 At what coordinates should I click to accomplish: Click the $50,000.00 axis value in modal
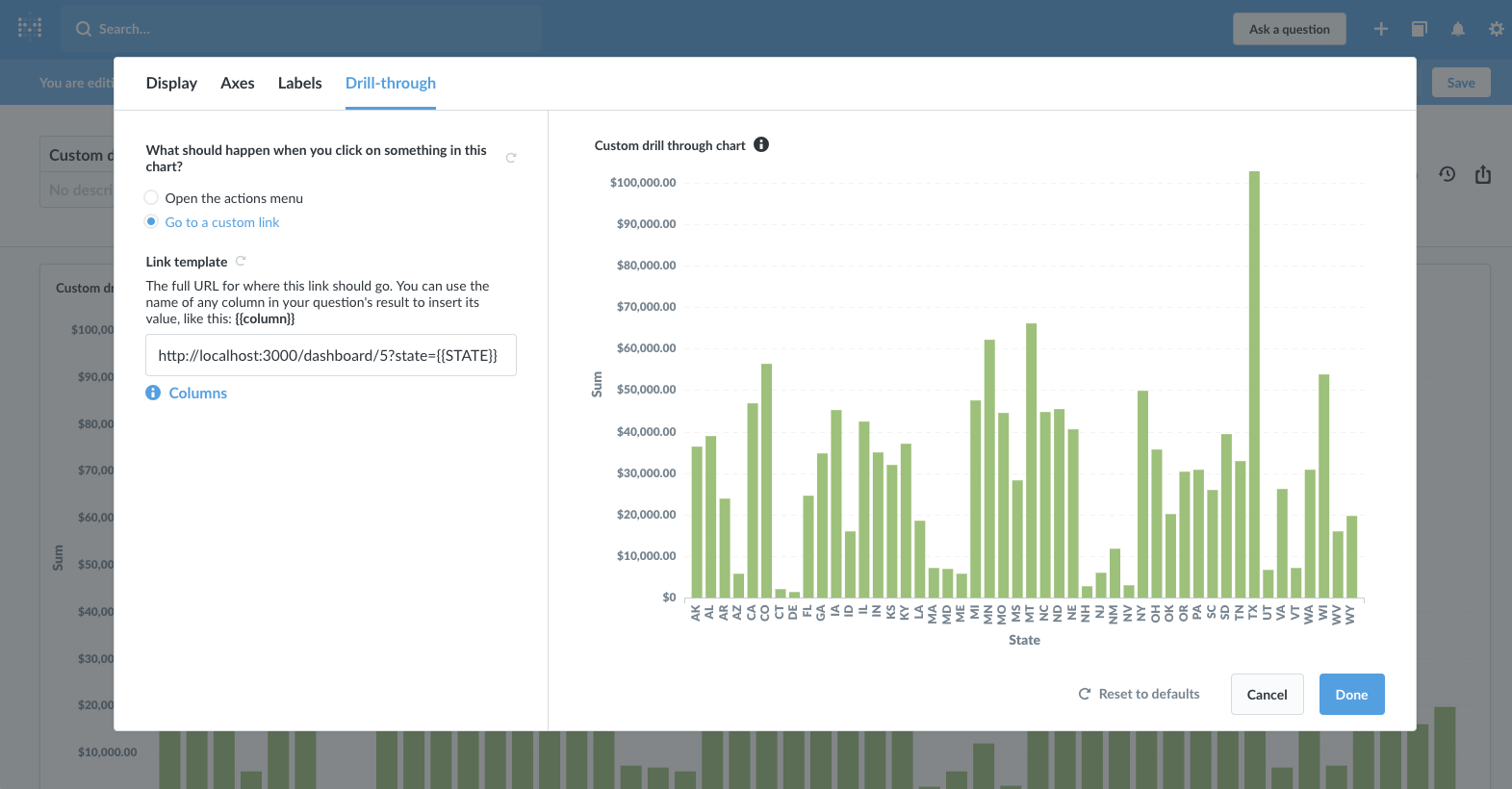[646, 390]
